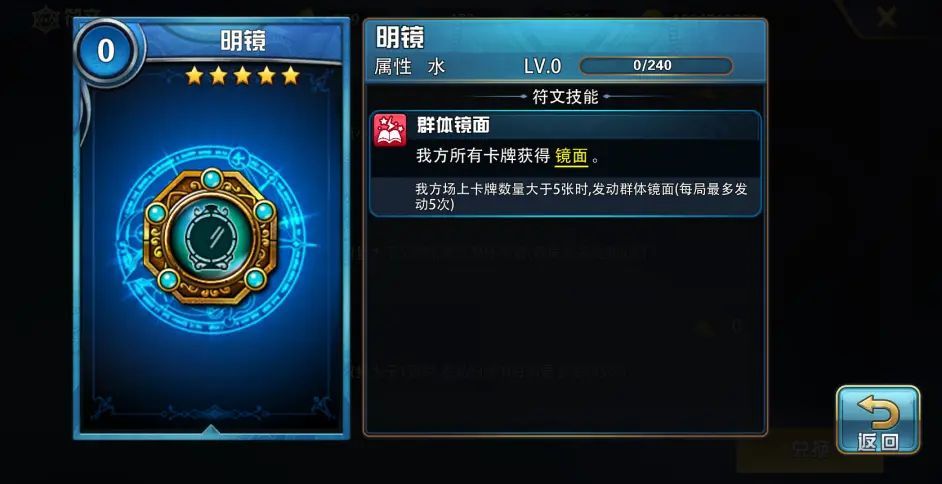Tap the 群体镜面 skill name row
The width and height of the screenshot is (942, 484).
565,126
